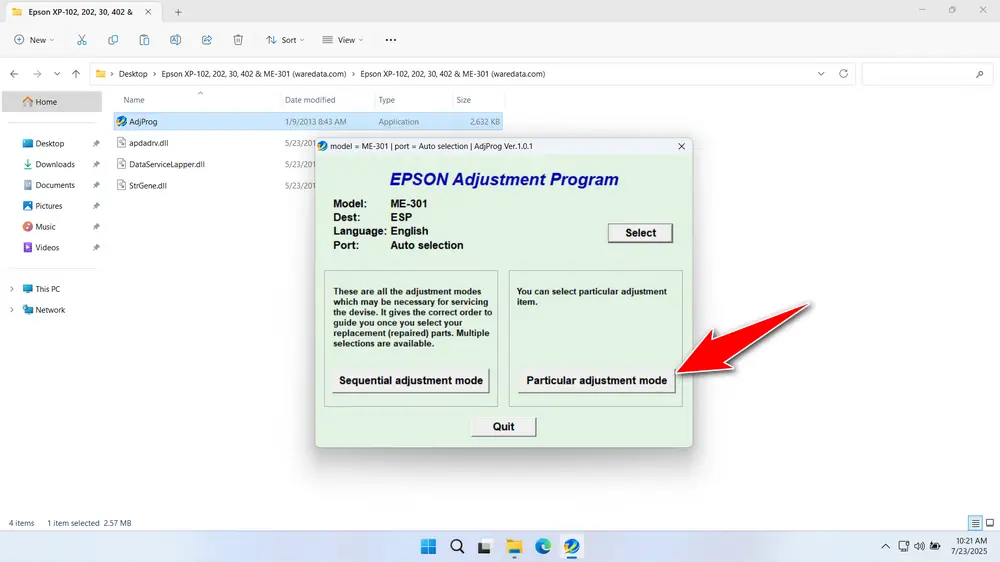Image resolution: width=1000 pixels, height=562 pixels.
Task: Open the Sort options dropdown
Action: (x=285, y=40)
